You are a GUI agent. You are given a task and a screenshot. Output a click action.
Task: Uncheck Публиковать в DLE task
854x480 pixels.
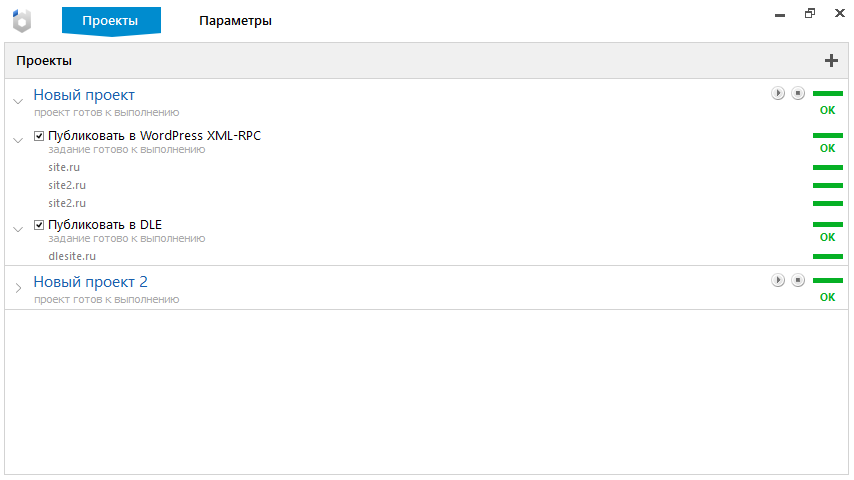point(39,224)
